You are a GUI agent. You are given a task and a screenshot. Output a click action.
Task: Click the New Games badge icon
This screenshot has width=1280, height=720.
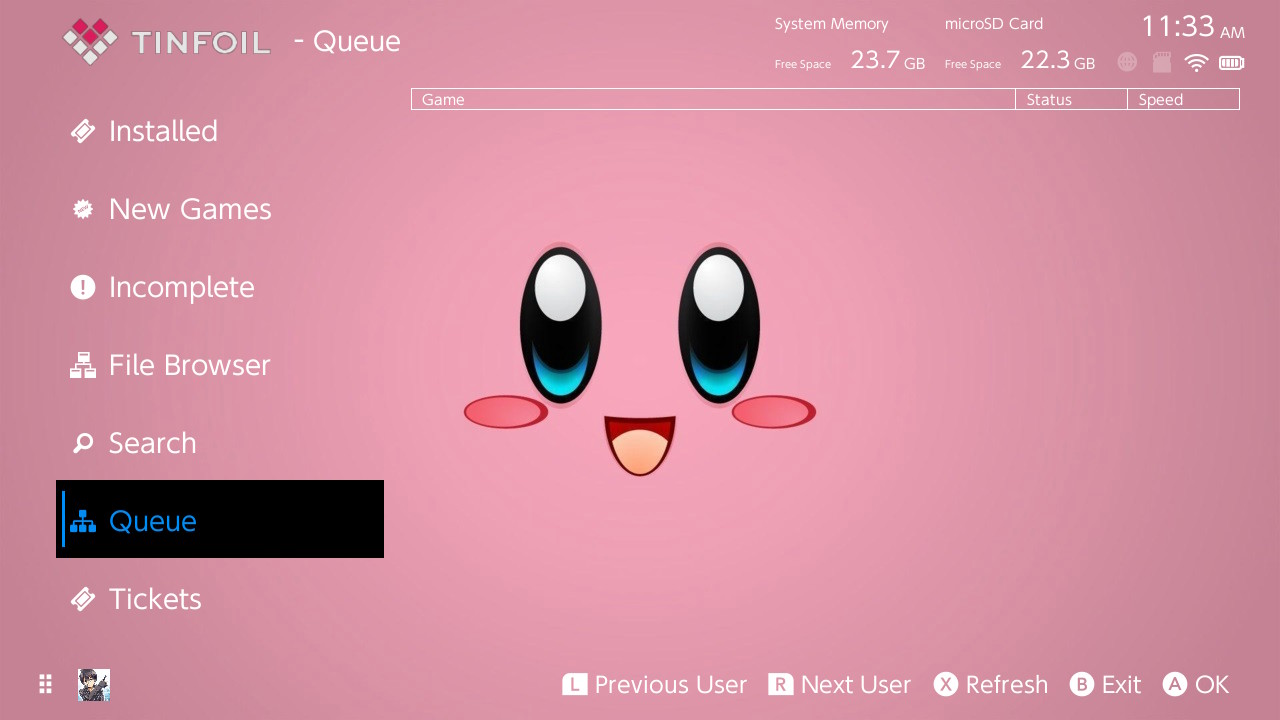(83, 209)
